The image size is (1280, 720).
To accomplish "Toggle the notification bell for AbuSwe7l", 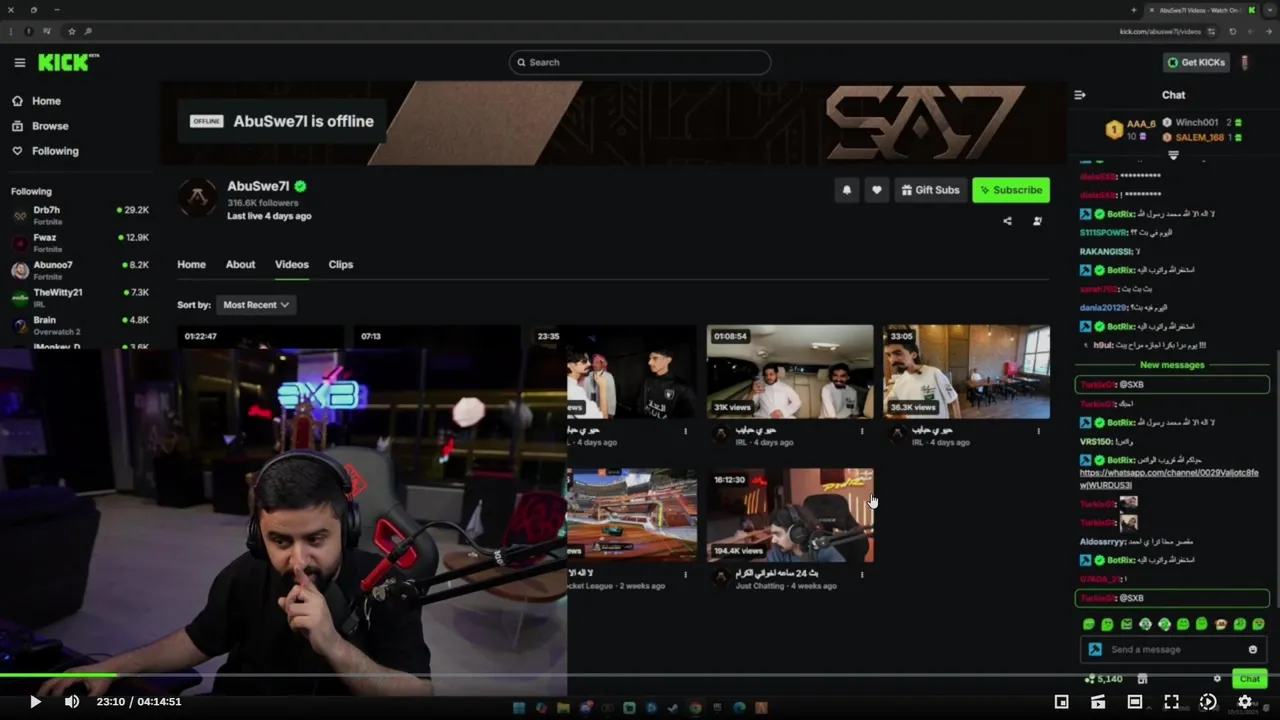I will coord(847,190).
